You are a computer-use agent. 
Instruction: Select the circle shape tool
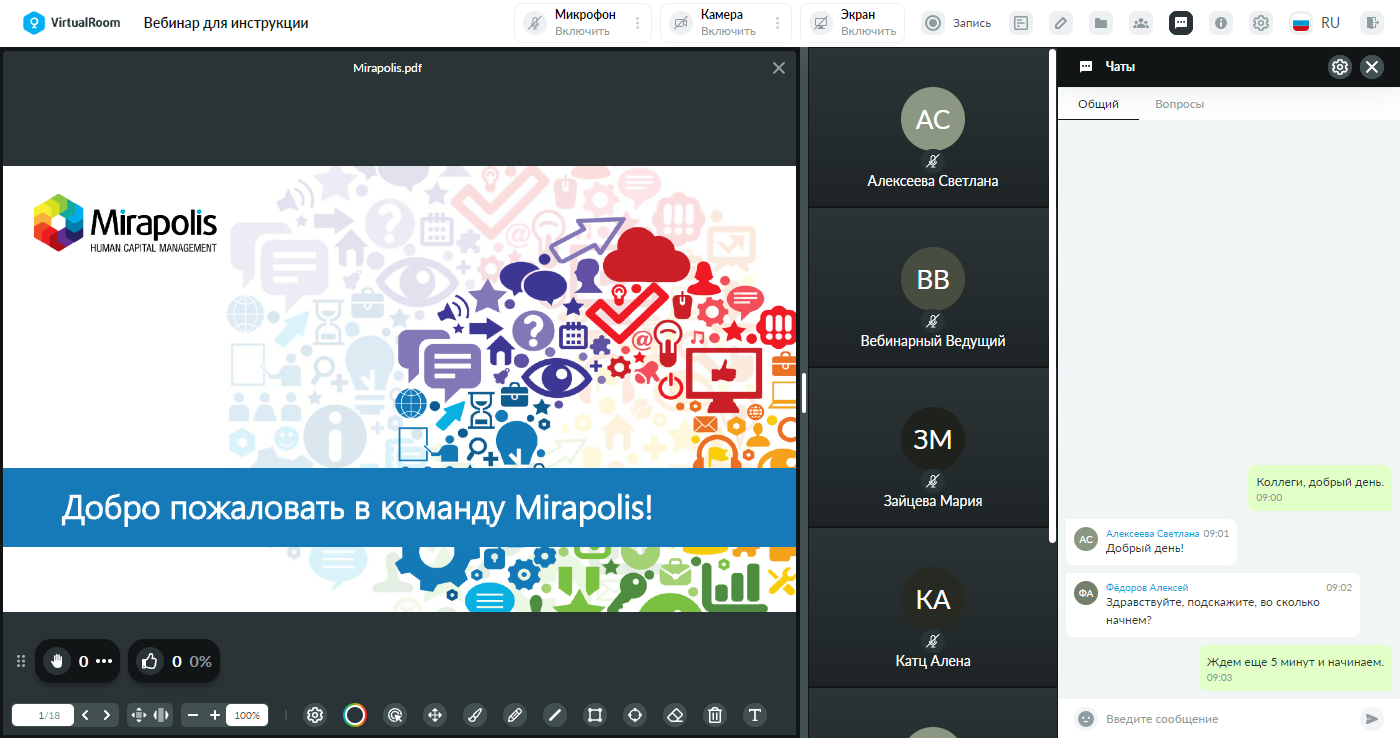tap(635, 715)
